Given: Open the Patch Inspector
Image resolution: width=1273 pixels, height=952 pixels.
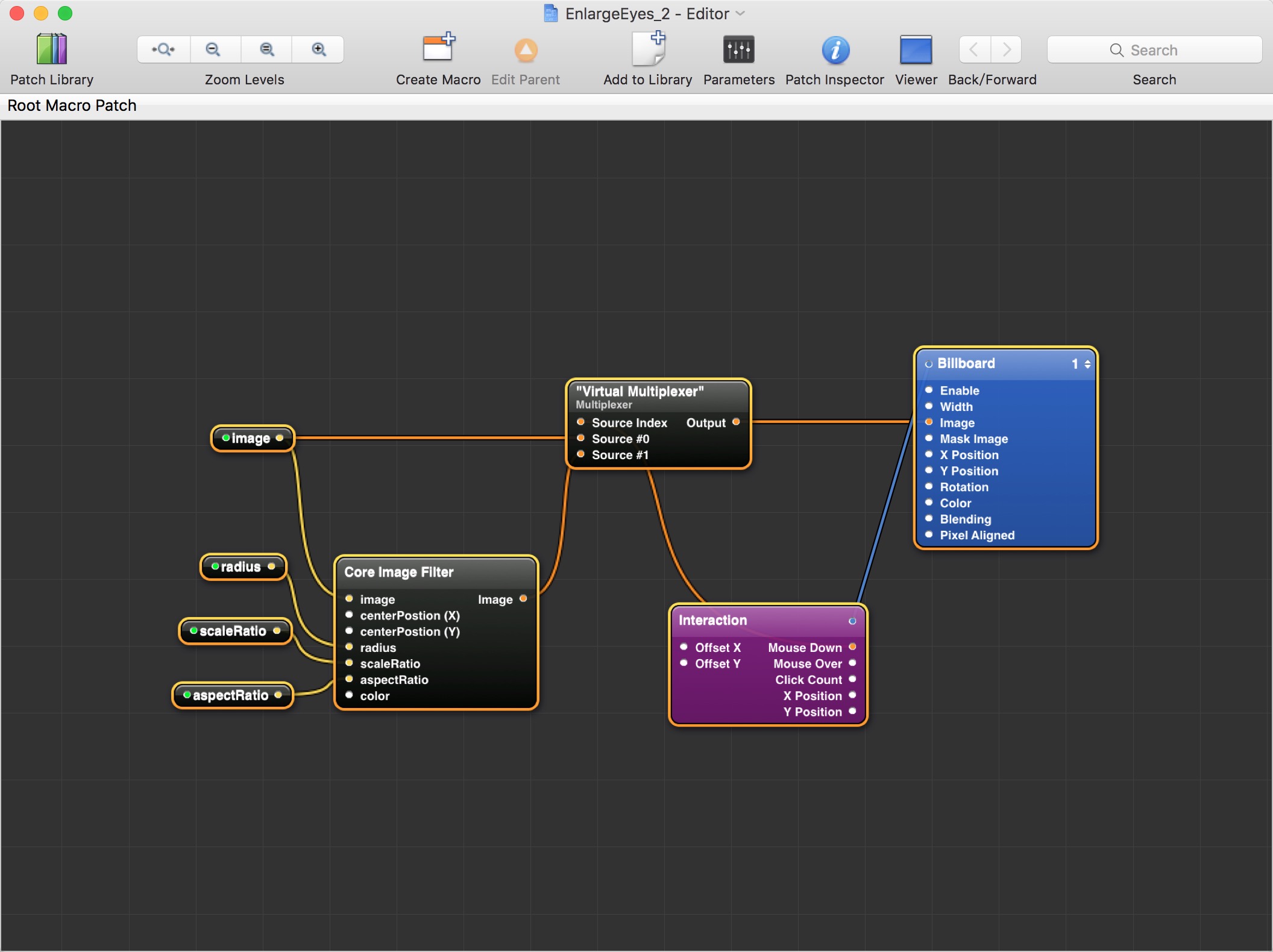Looking at the screenshot, I should tap(835, 50).
